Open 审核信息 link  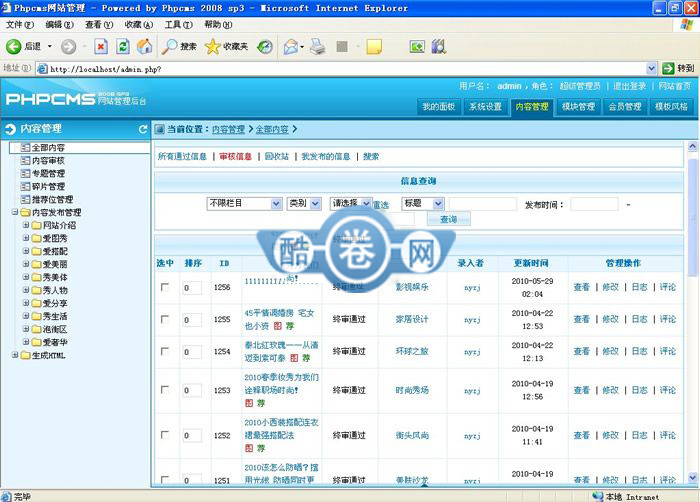tap(236, 156)
